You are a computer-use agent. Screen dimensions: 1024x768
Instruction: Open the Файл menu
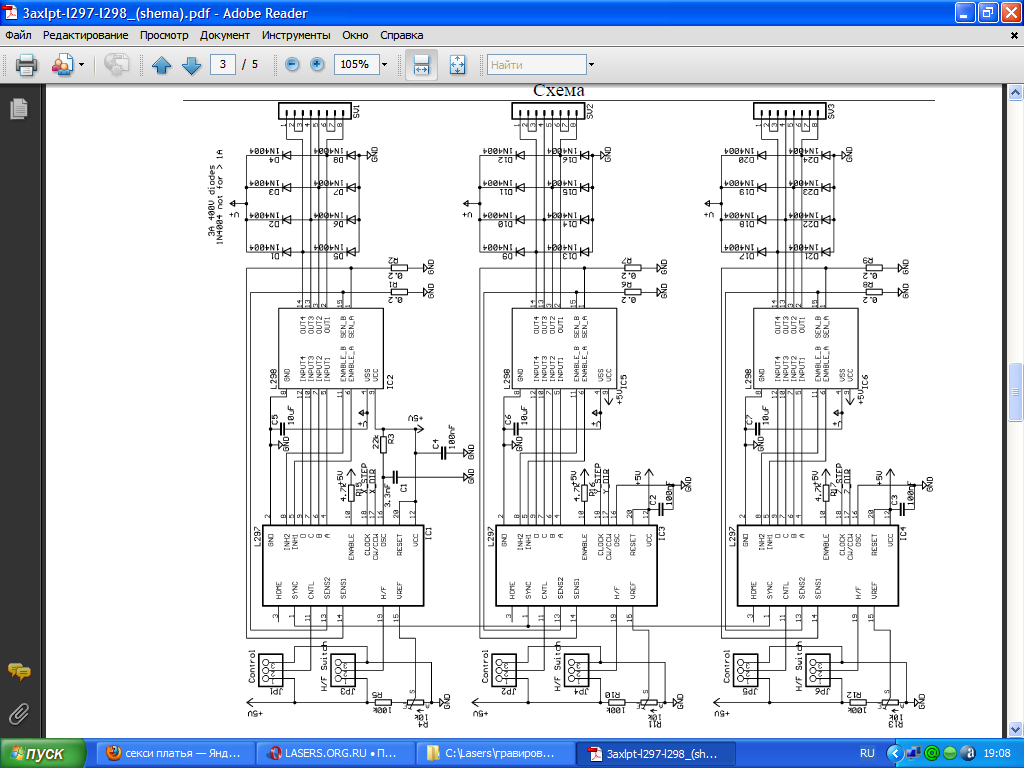(x=18, y=35)
